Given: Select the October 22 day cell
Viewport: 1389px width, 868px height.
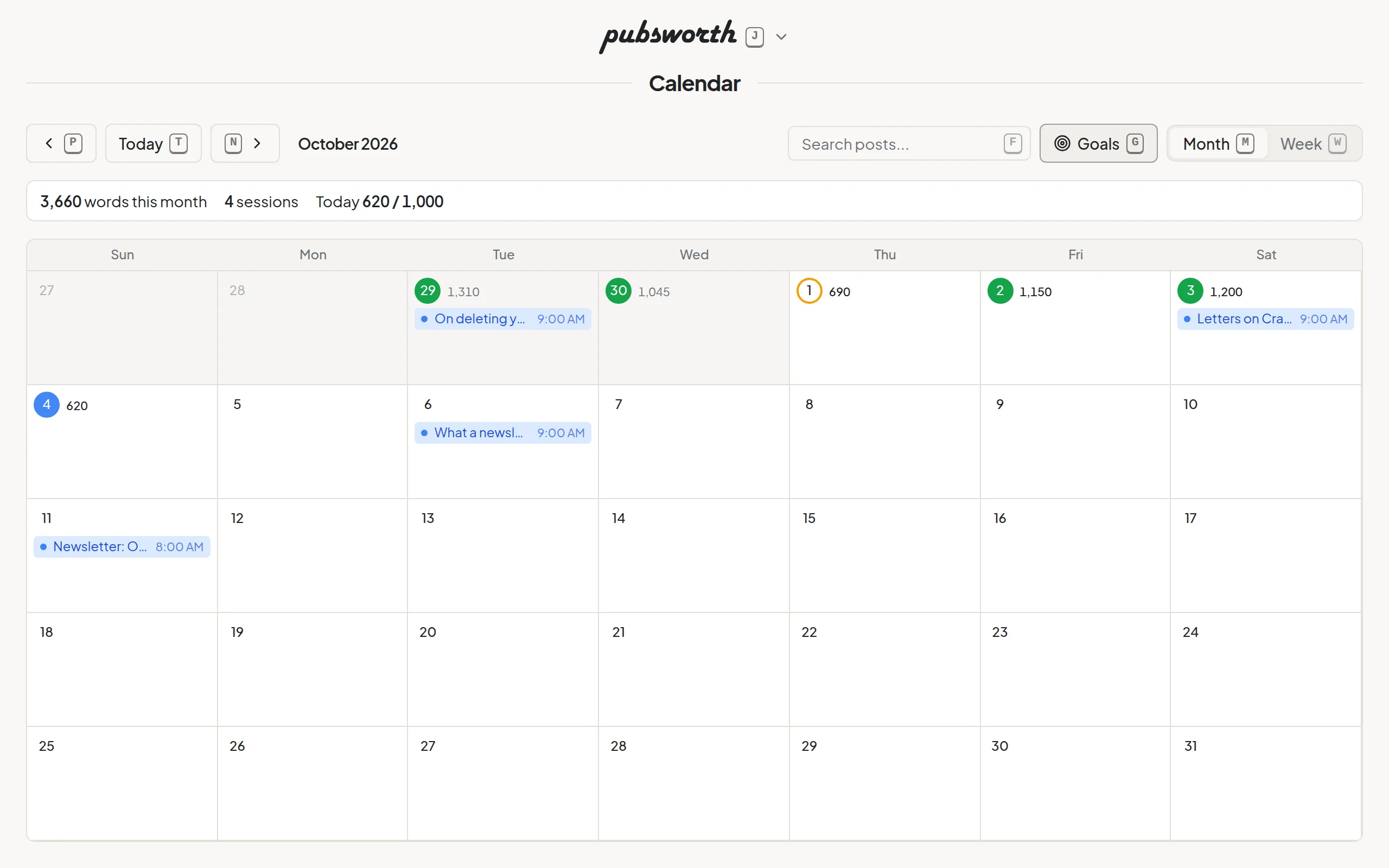Looking at the screenshot, I should [884, 669].
